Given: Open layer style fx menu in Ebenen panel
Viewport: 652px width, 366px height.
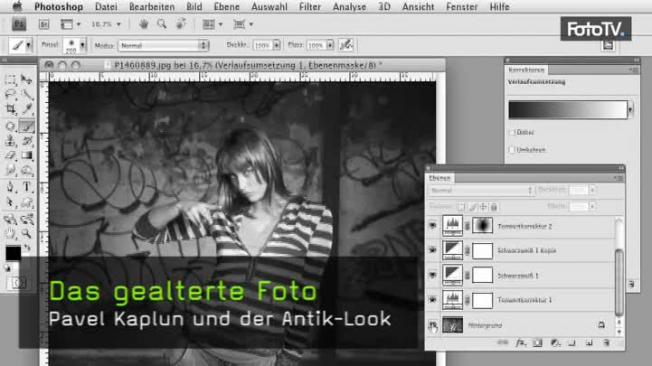Looking at the screenshot, I should 520,343.
